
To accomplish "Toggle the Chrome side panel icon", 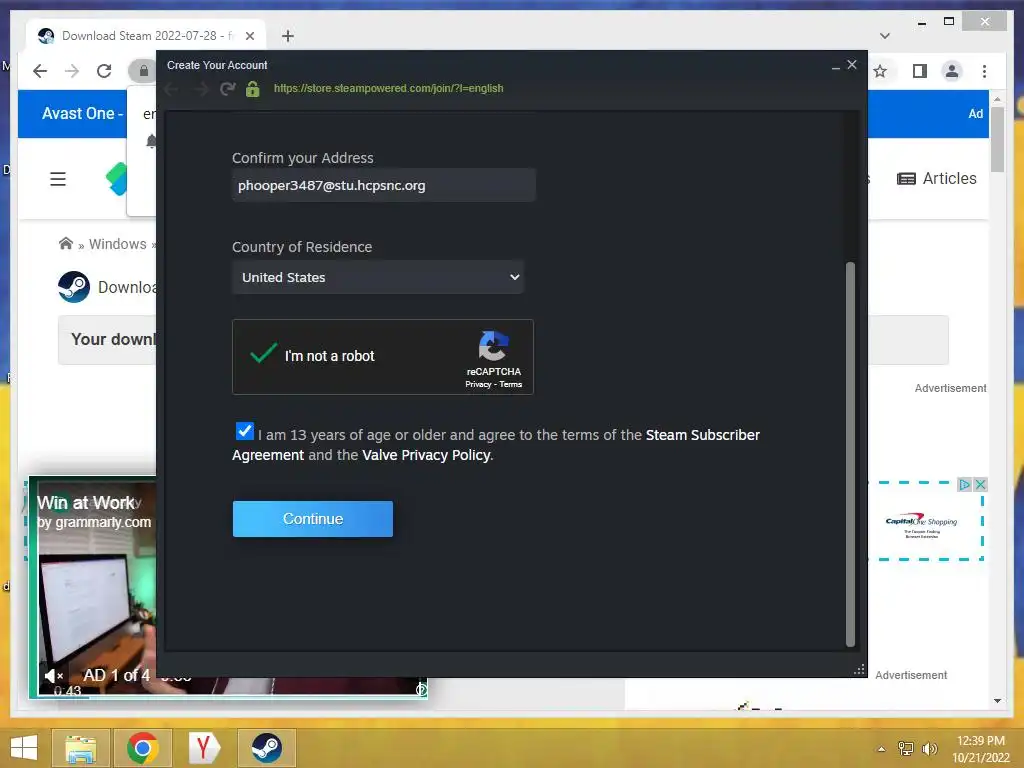I will (920, 71).
